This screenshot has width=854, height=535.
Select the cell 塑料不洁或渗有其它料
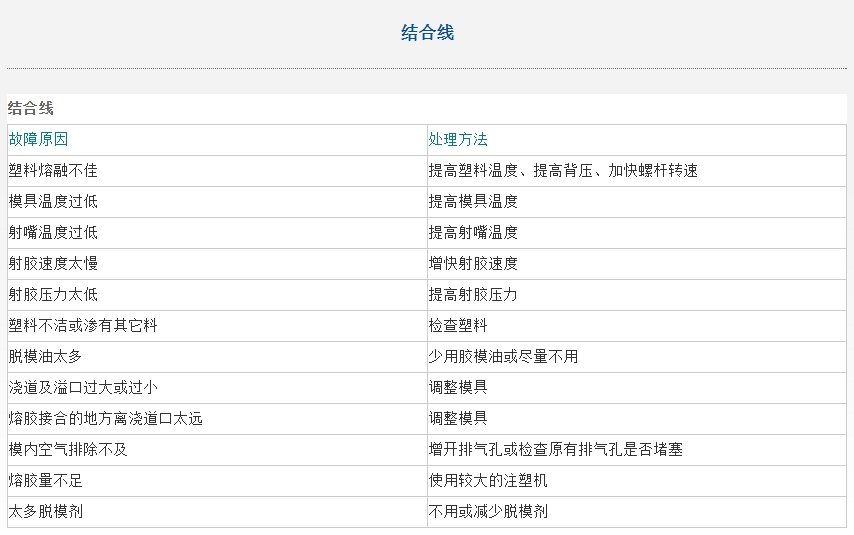217,326
